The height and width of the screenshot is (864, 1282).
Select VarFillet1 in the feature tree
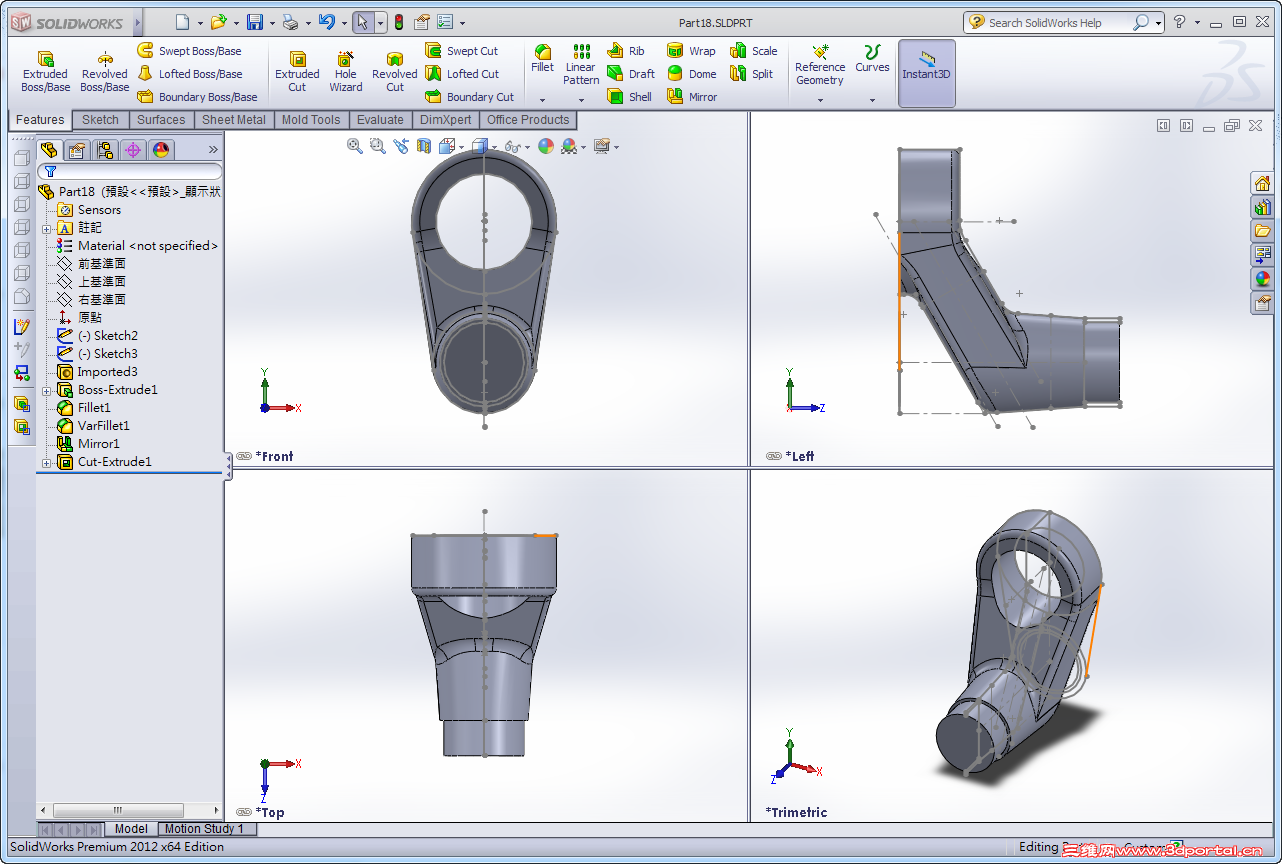click(93, 426)
